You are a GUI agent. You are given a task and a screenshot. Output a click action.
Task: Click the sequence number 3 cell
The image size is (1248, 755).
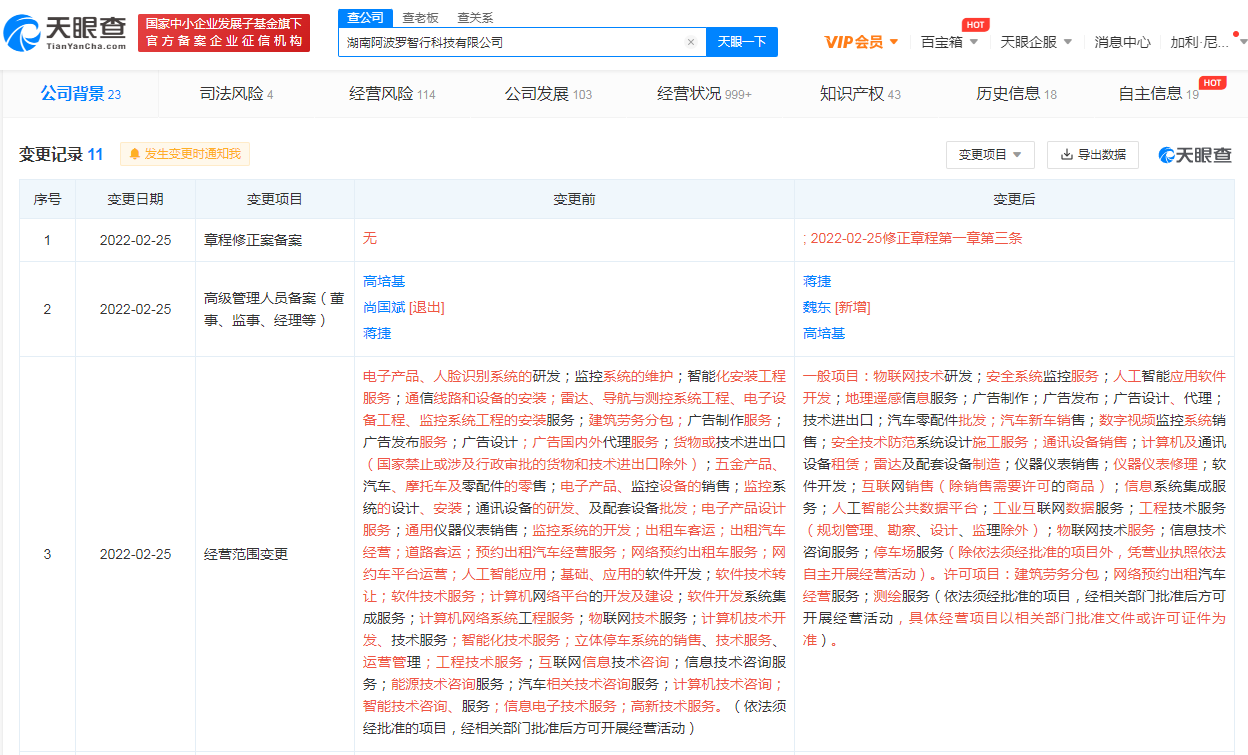pos(47,554)
